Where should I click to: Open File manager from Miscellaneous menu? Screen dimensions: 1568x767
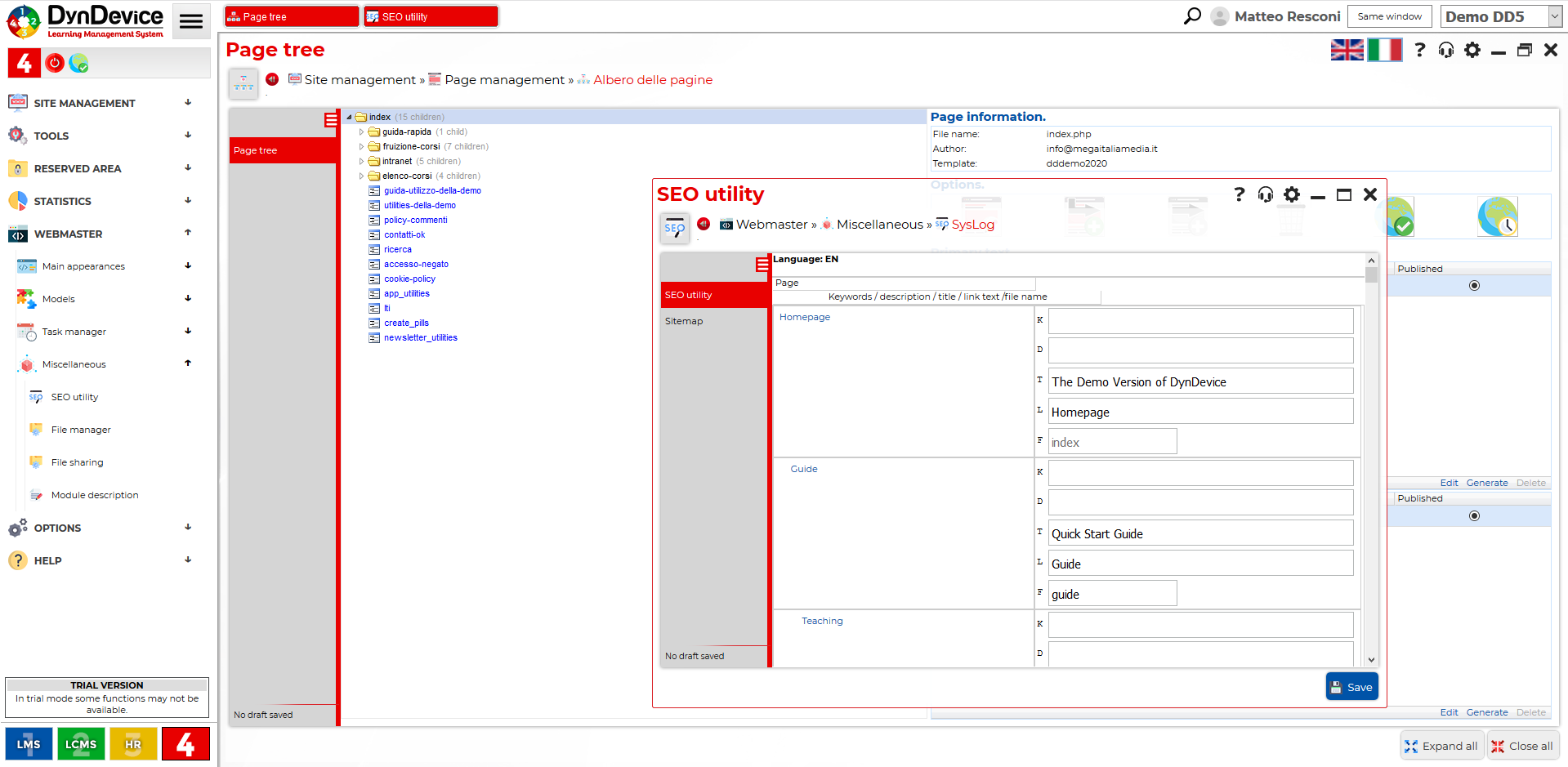[81, 430]
